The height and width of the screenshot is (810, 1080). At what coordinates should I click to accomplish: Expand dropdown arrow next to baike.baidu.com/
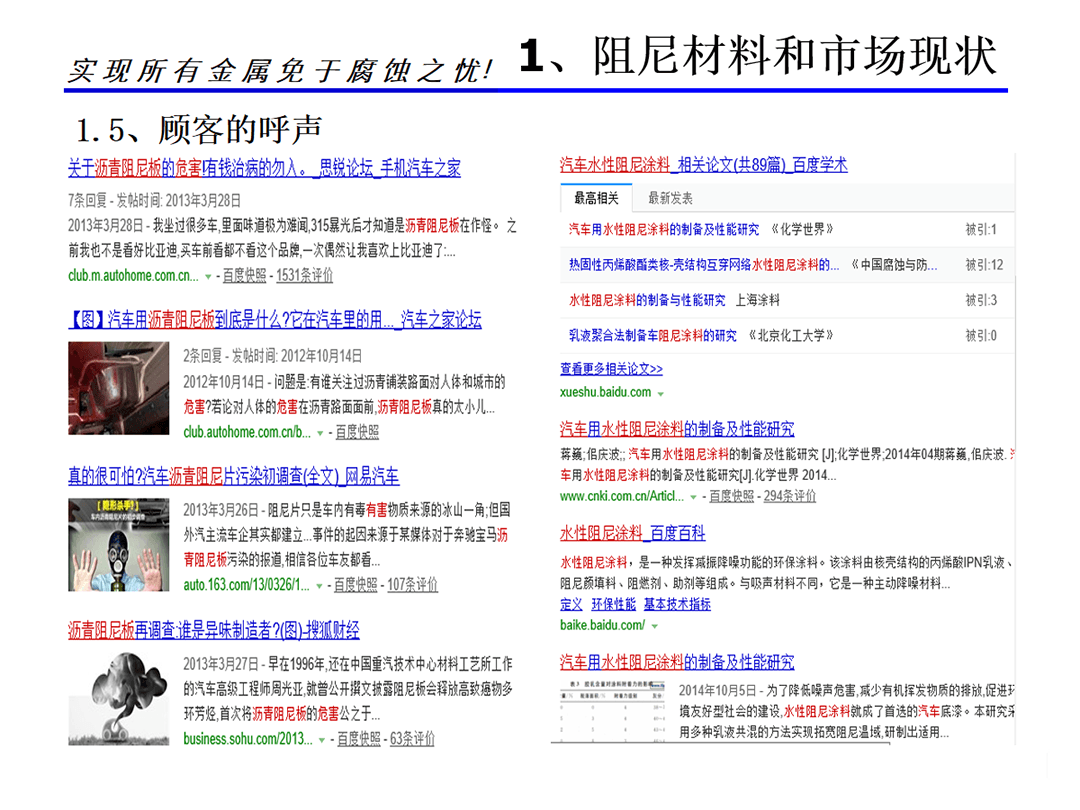click(654, 626)
